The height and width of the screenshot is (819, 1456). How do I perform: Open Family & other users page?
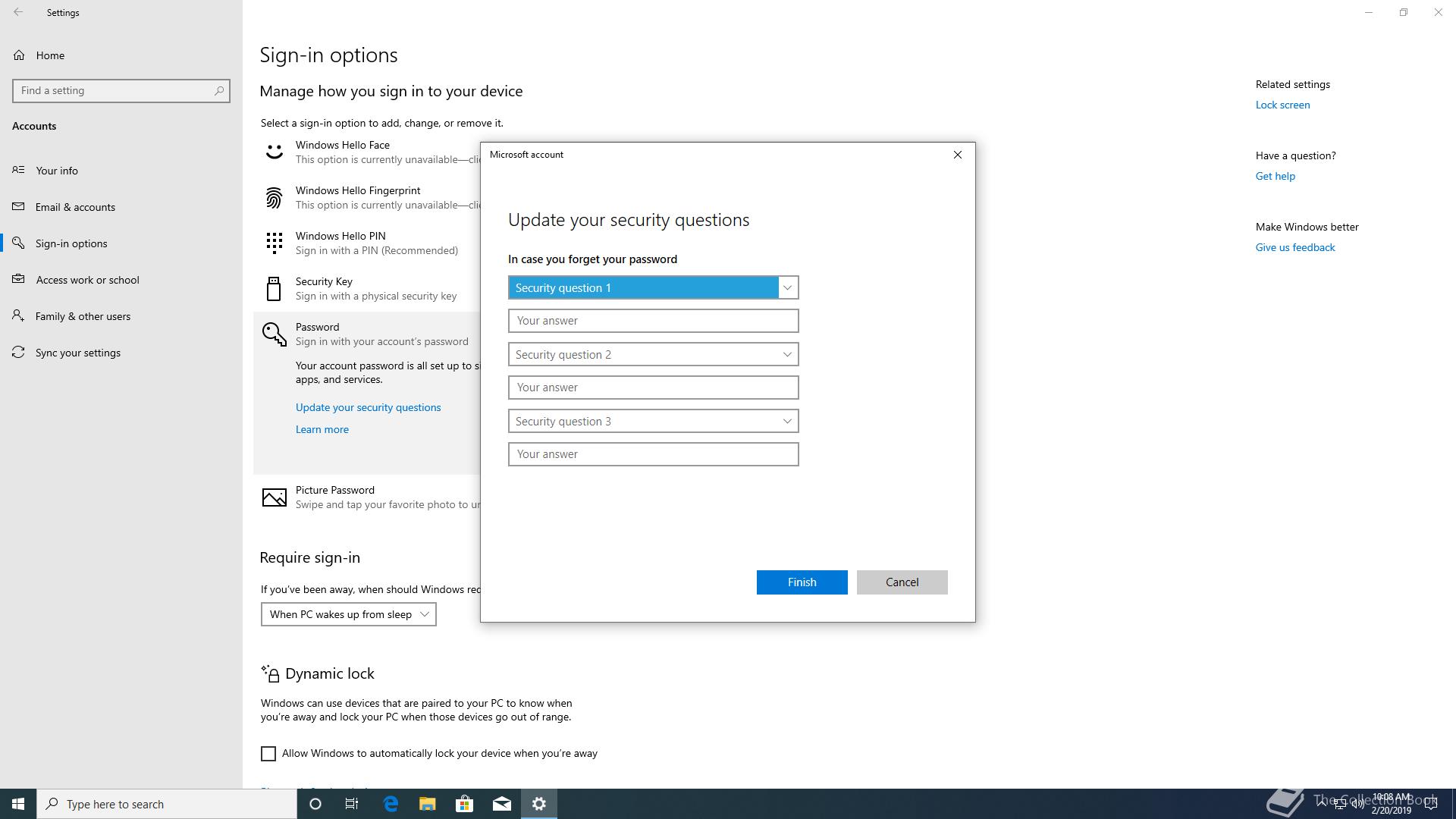[121, 316]
